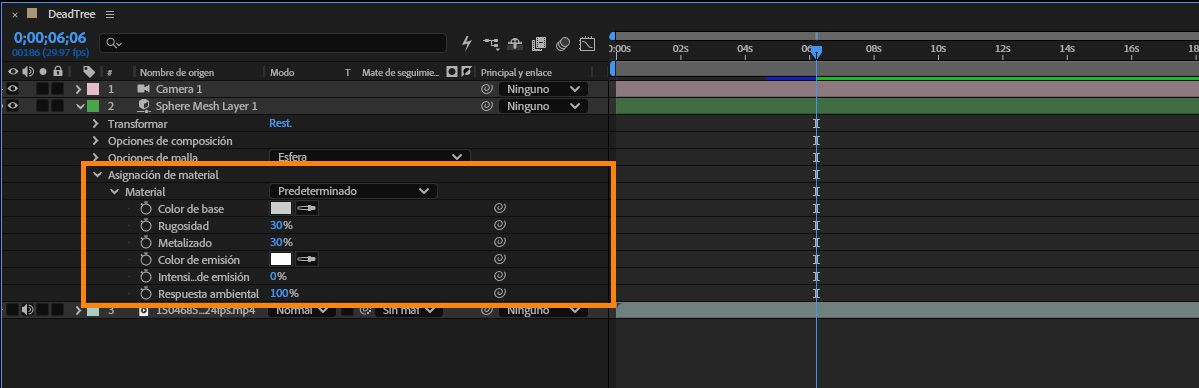
Task: Show video of the mp4 layer
Action: pyautogui.click(x=12, y=310)
